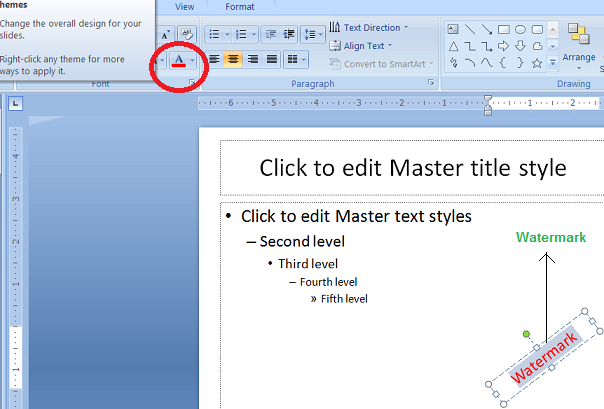The height and width of the screenshot is (409, 604).
Task: Open the Paragraph dialog launcher
Action: [x=431, y=82]
